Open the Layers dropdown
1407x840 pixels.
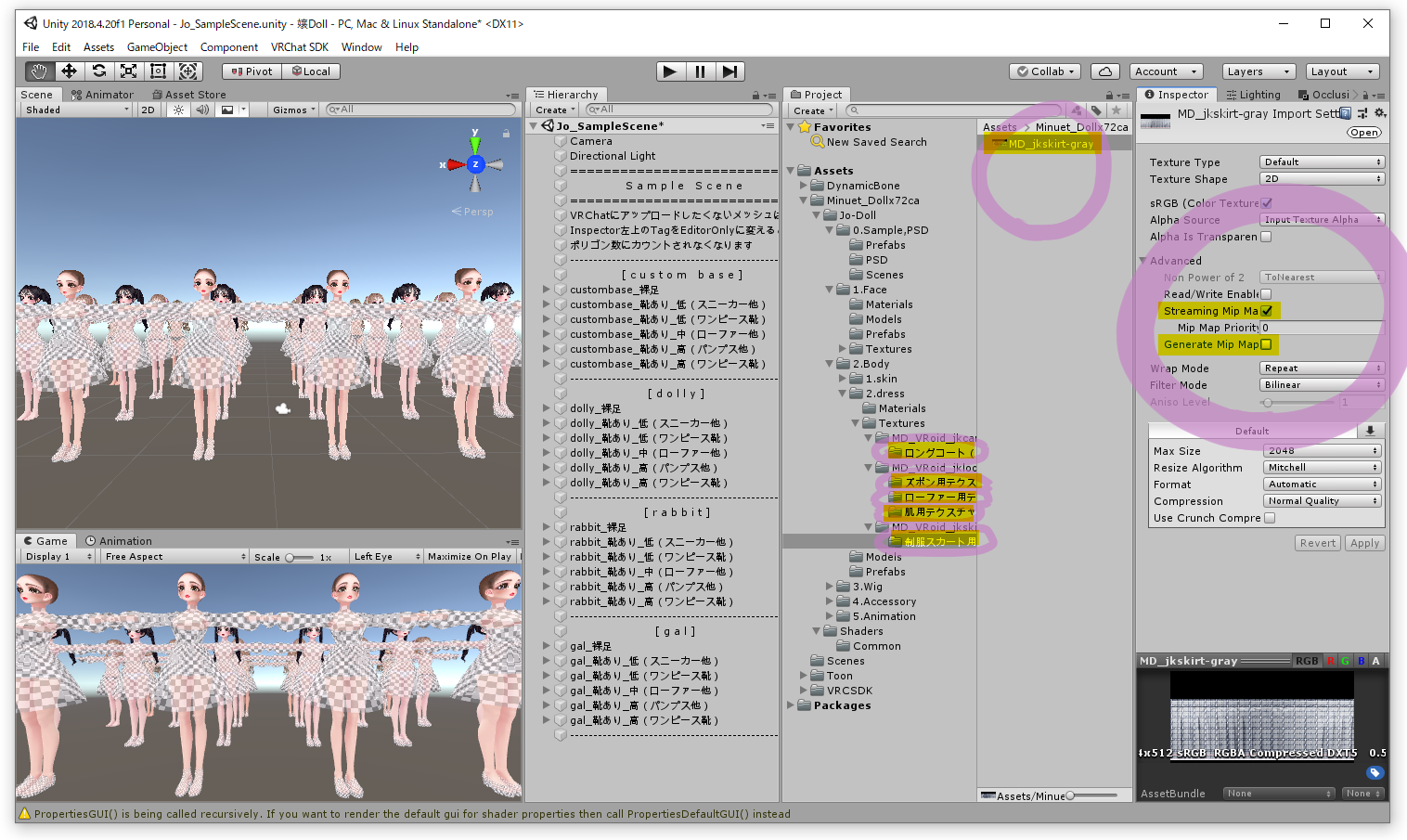click(1259, 71)
